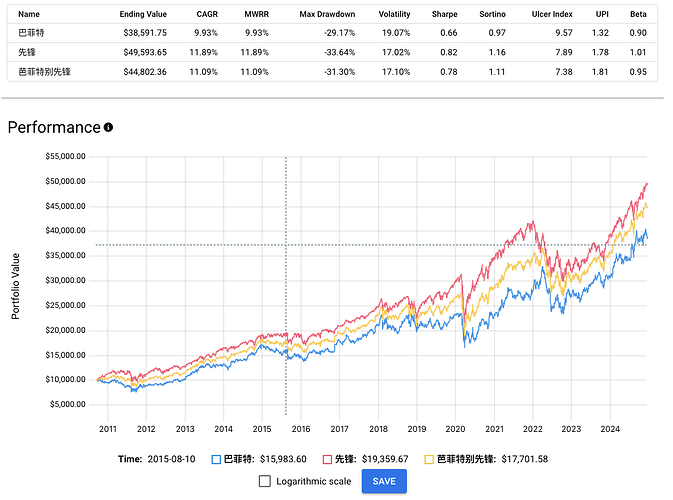Click the Sortino column header

point(494,15)
